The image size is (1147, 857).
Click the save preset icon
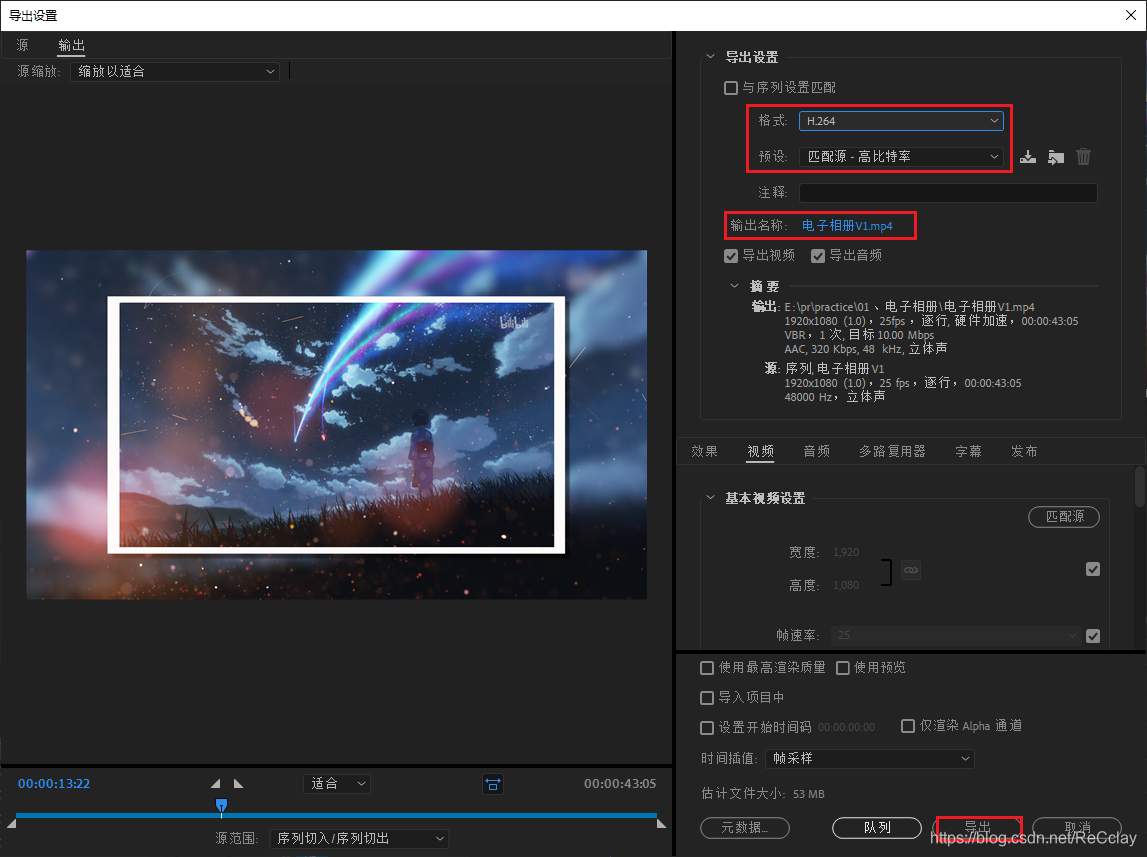click(1028, 156)
